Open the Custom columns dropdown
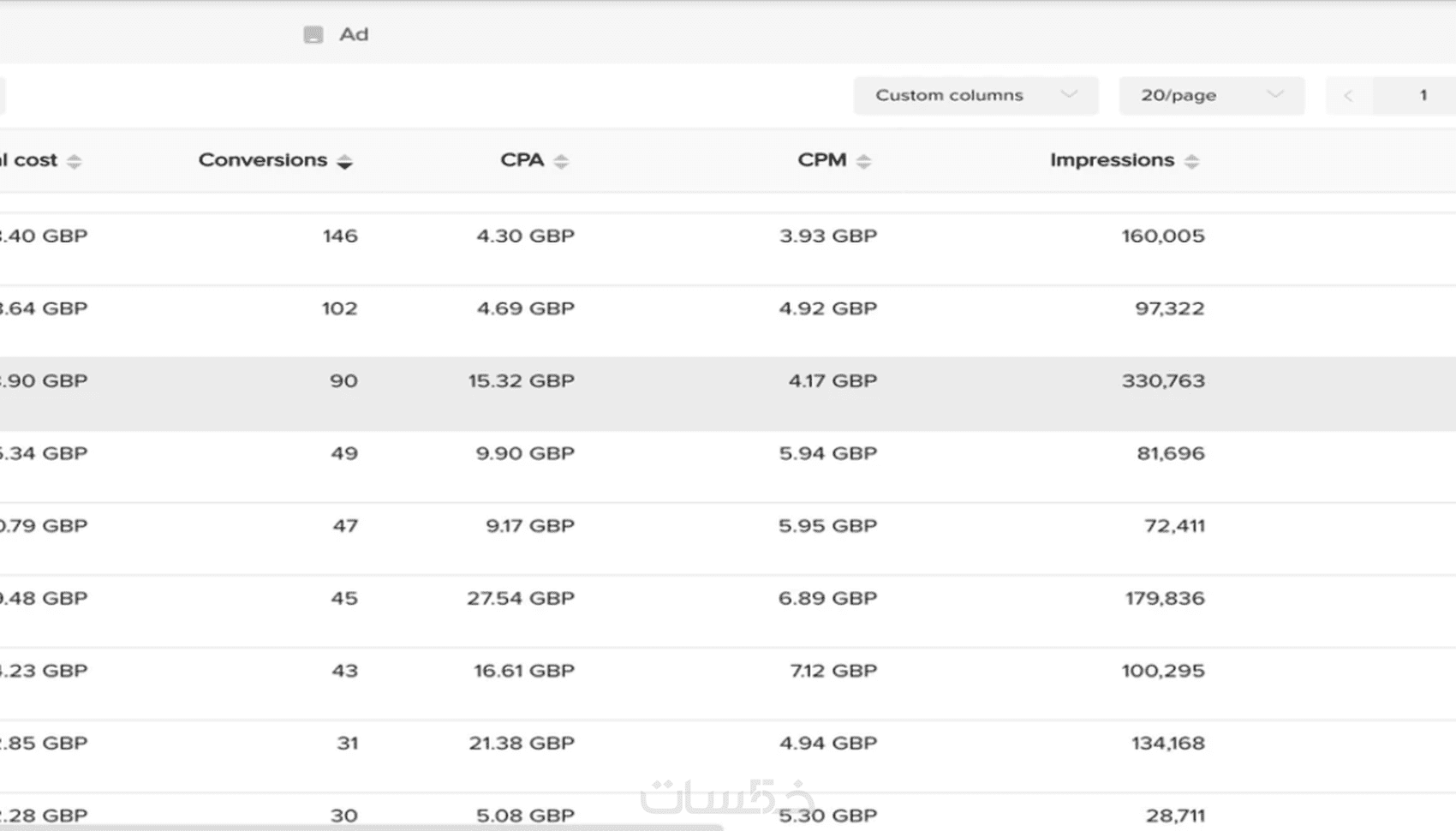Image resolution: width=1456 pixels, height=831 pixels. point(975,95)
